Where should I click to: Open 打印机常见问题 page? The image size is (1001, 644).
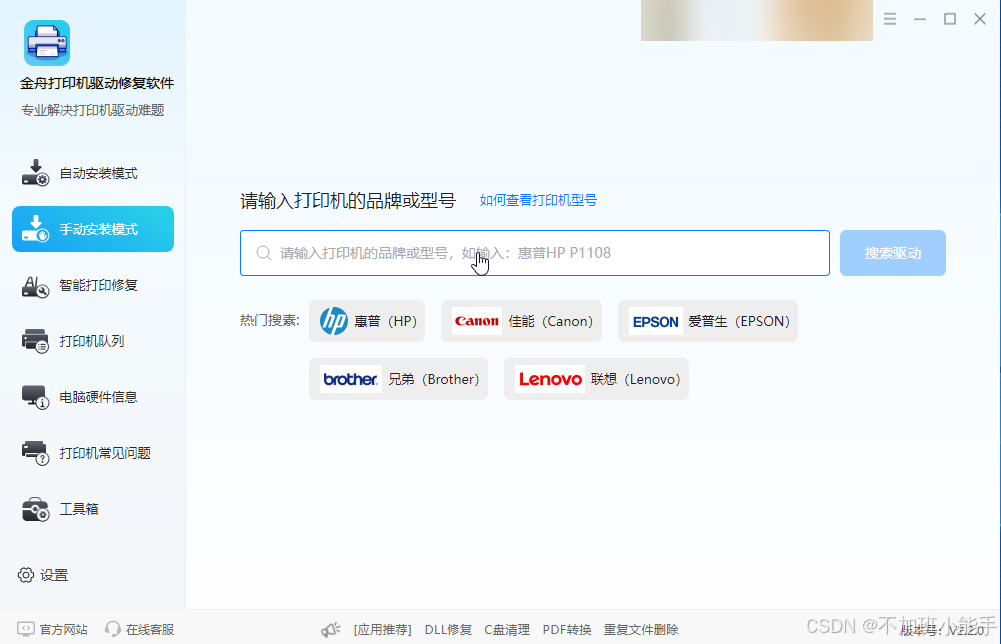click(x=93, y=453)
